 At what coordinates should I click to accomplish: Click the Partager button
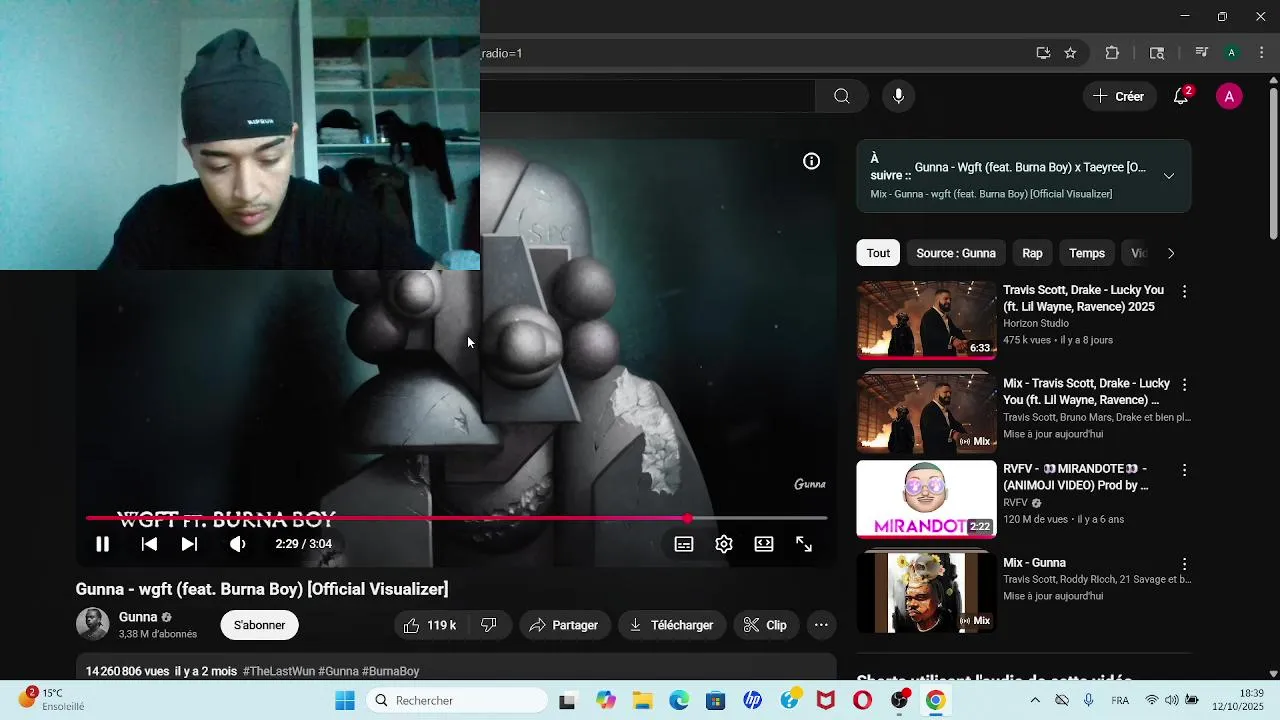point(564,625)
